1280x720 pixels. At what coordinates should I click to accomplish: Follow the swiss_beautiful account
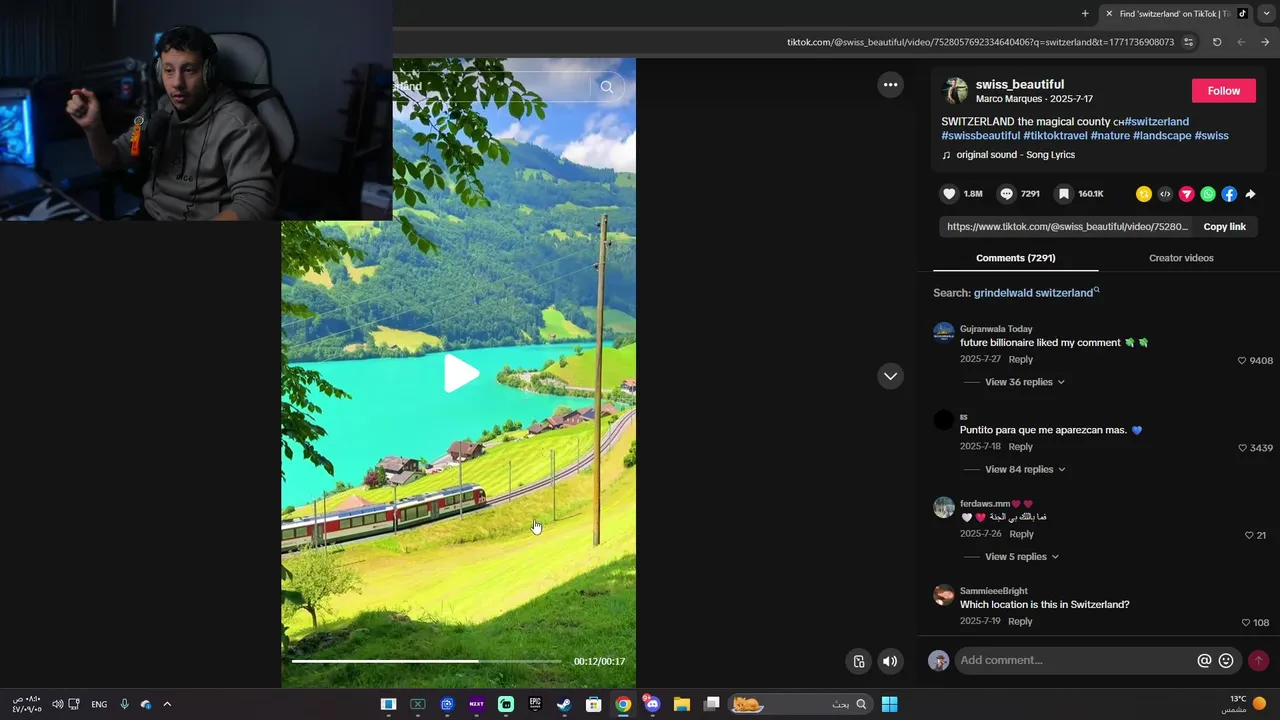tap(1223, 90)
